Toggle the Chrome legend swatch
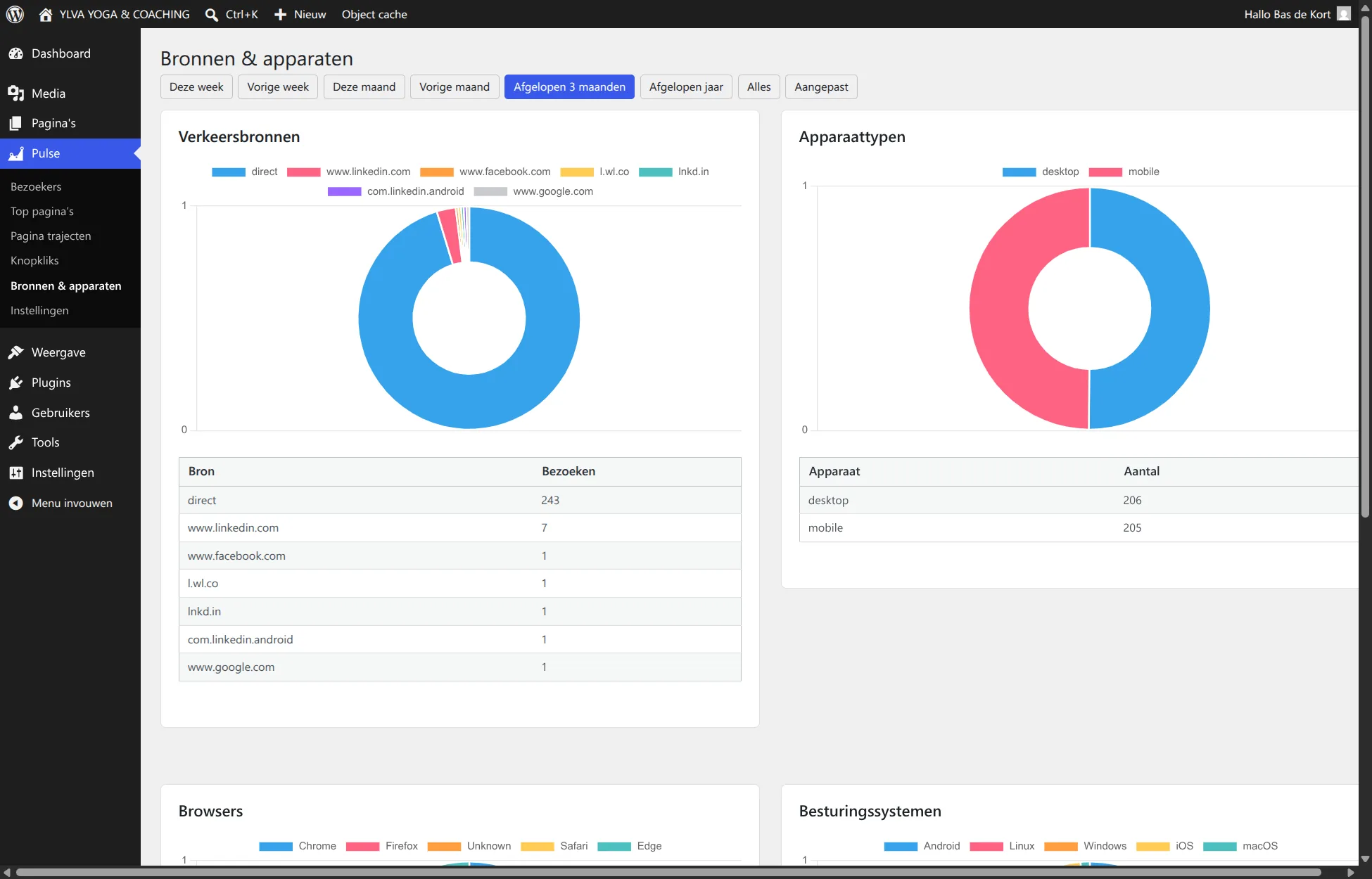The height and width of the screenshot is (879, 1372). (276, 846)
